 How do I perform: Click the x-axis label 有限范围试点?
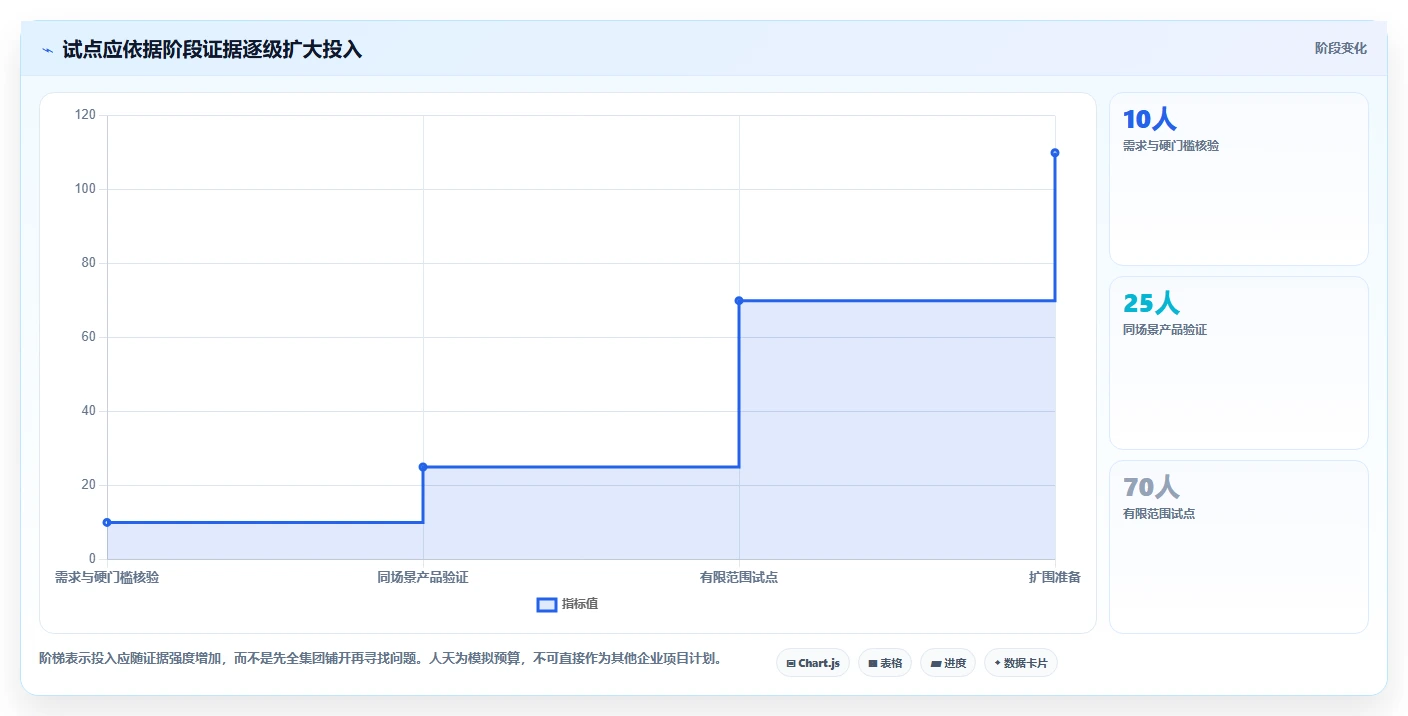click(739, 577)
